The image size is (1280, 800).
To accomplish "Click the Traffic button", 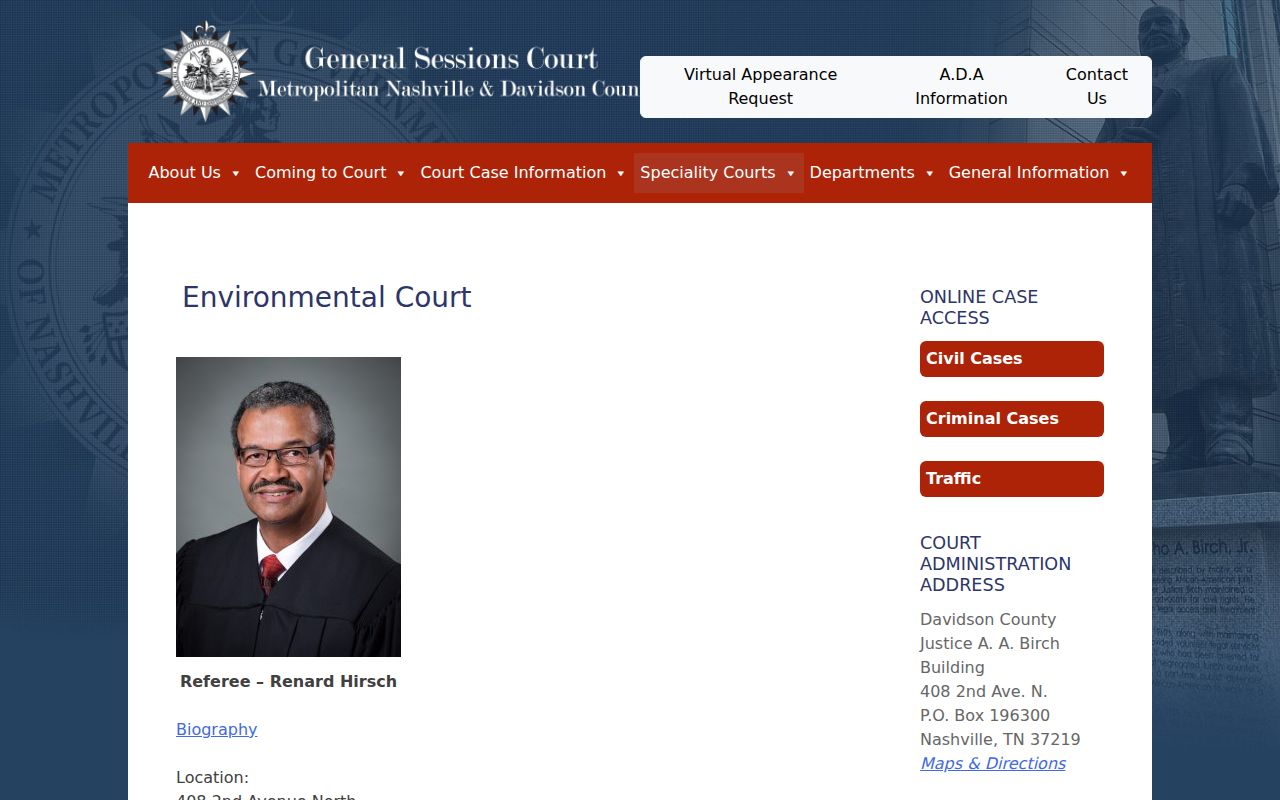I will tap(1012, 479).
